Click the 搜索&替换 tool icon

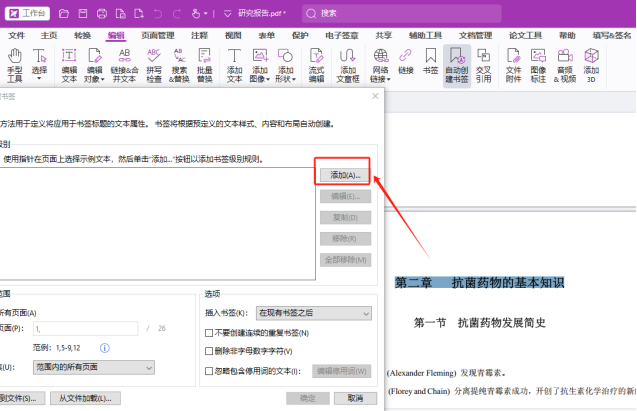coord(178,64)
